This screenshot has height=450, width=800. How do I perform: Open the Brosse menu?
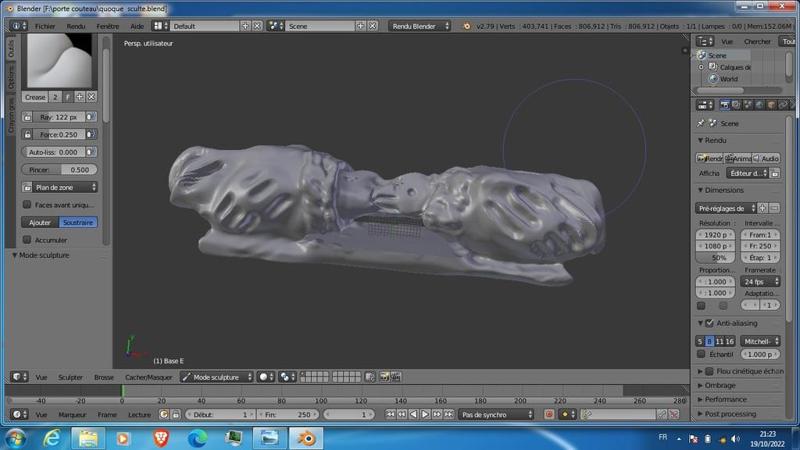104,378
